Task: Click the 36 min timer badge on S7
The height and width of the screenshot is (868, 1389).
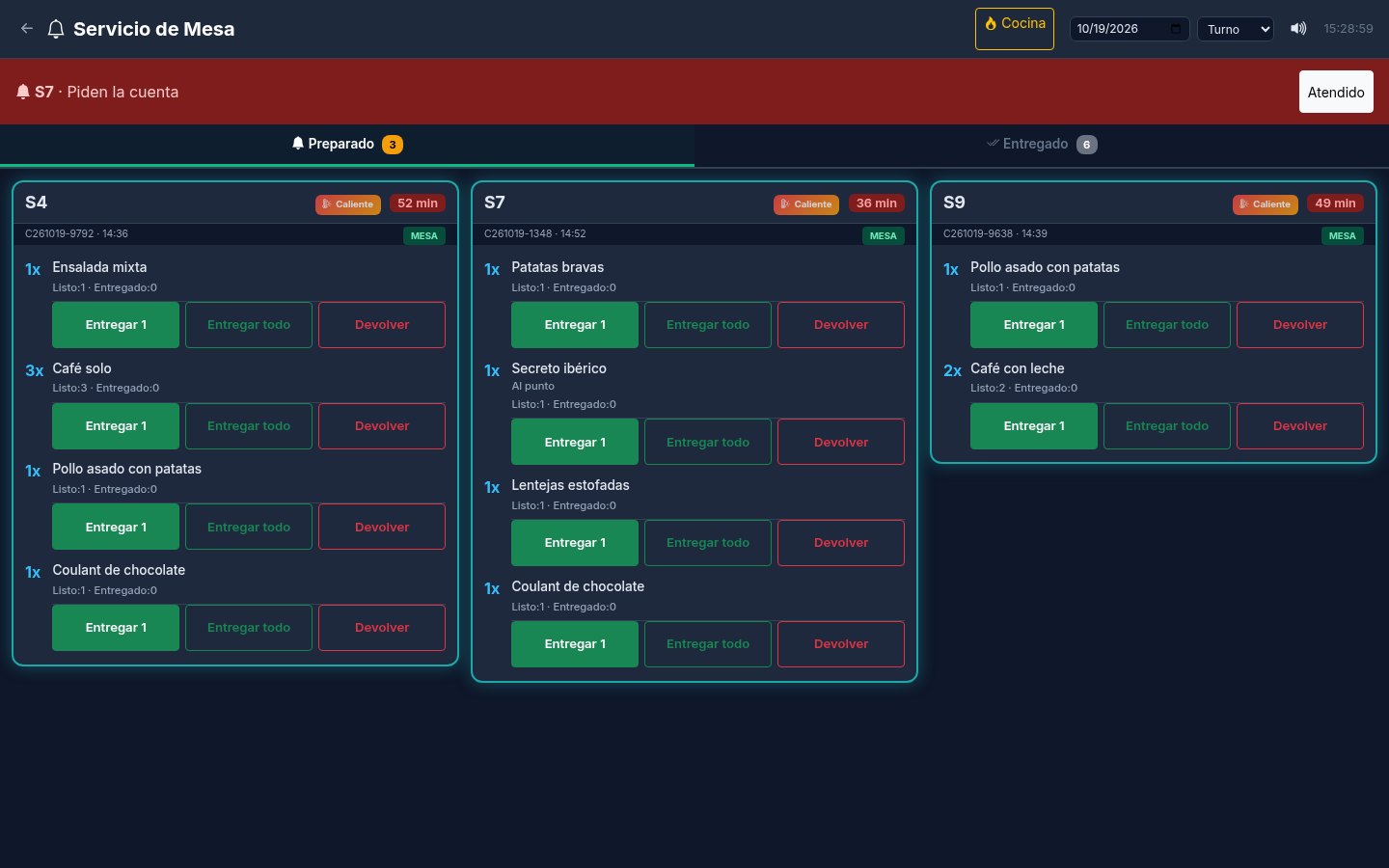Action: point(877,203)
